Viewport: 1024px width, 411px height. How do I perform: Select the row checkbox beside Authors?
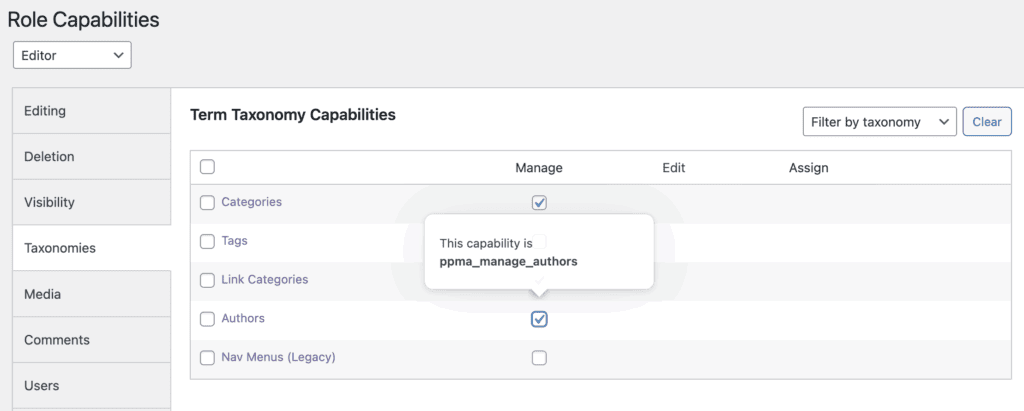(207, 319)
